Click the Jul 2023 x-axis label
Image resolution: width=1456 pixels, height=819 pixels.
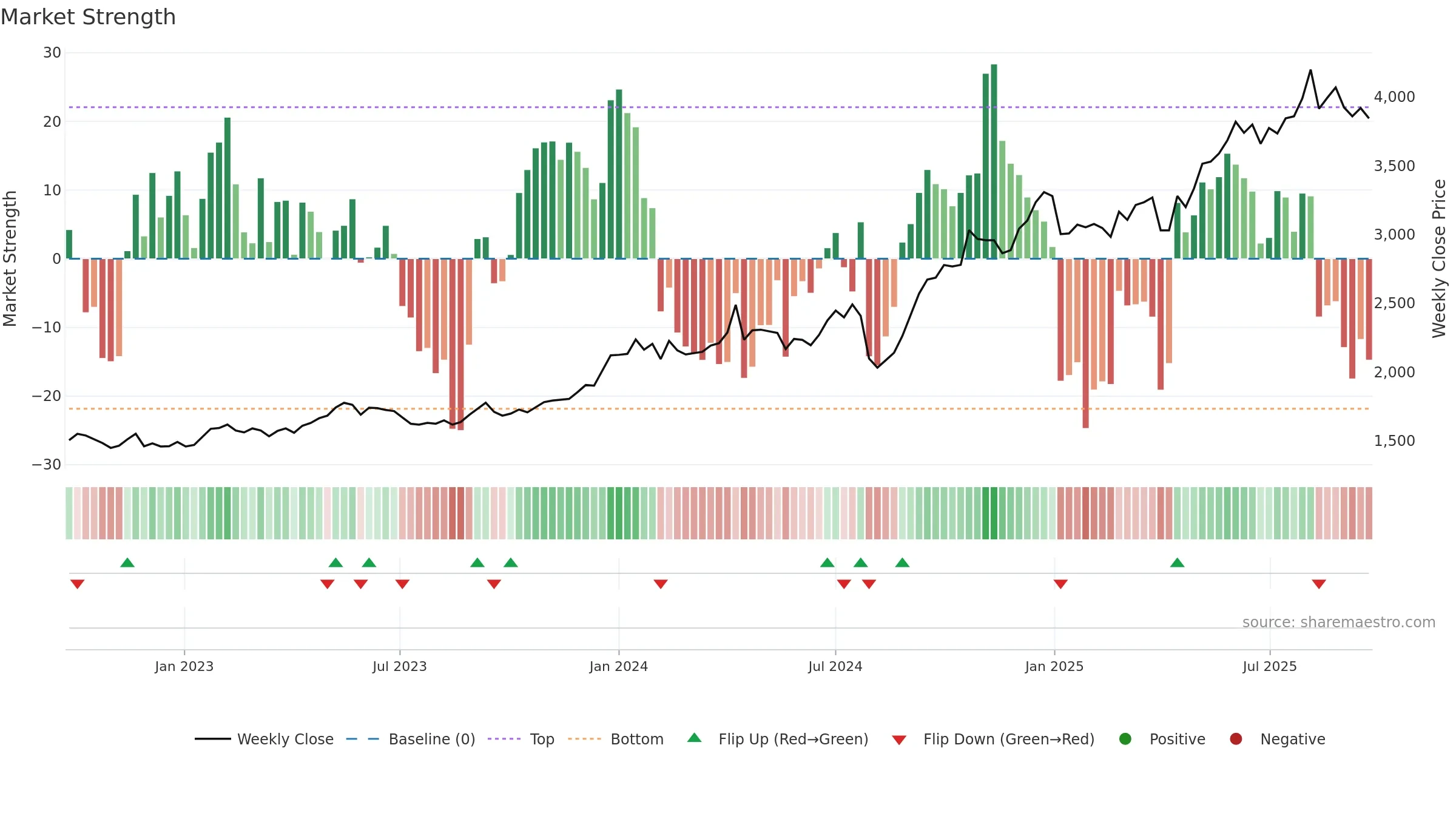(x=400, y=666)
